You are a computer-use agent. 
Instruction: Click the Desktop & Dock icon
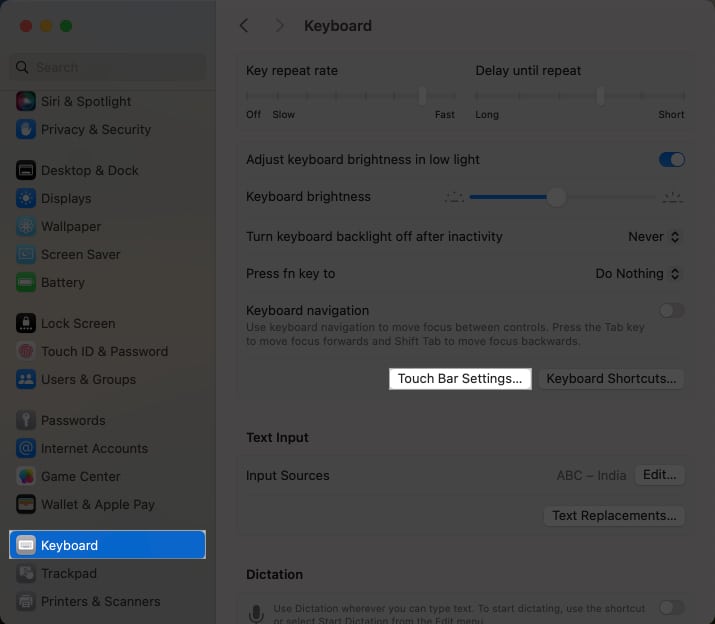pyautogui.click(x=26, y=171)
